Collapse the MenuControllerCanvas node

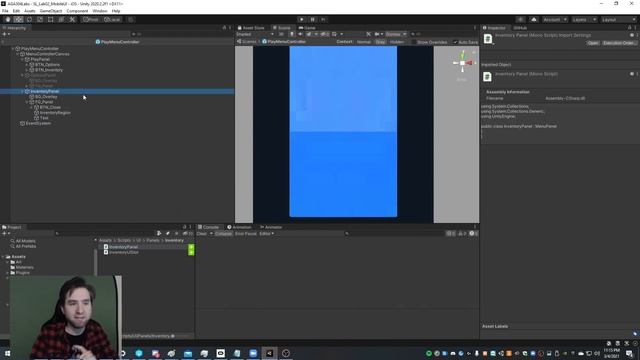coord(18,54)
